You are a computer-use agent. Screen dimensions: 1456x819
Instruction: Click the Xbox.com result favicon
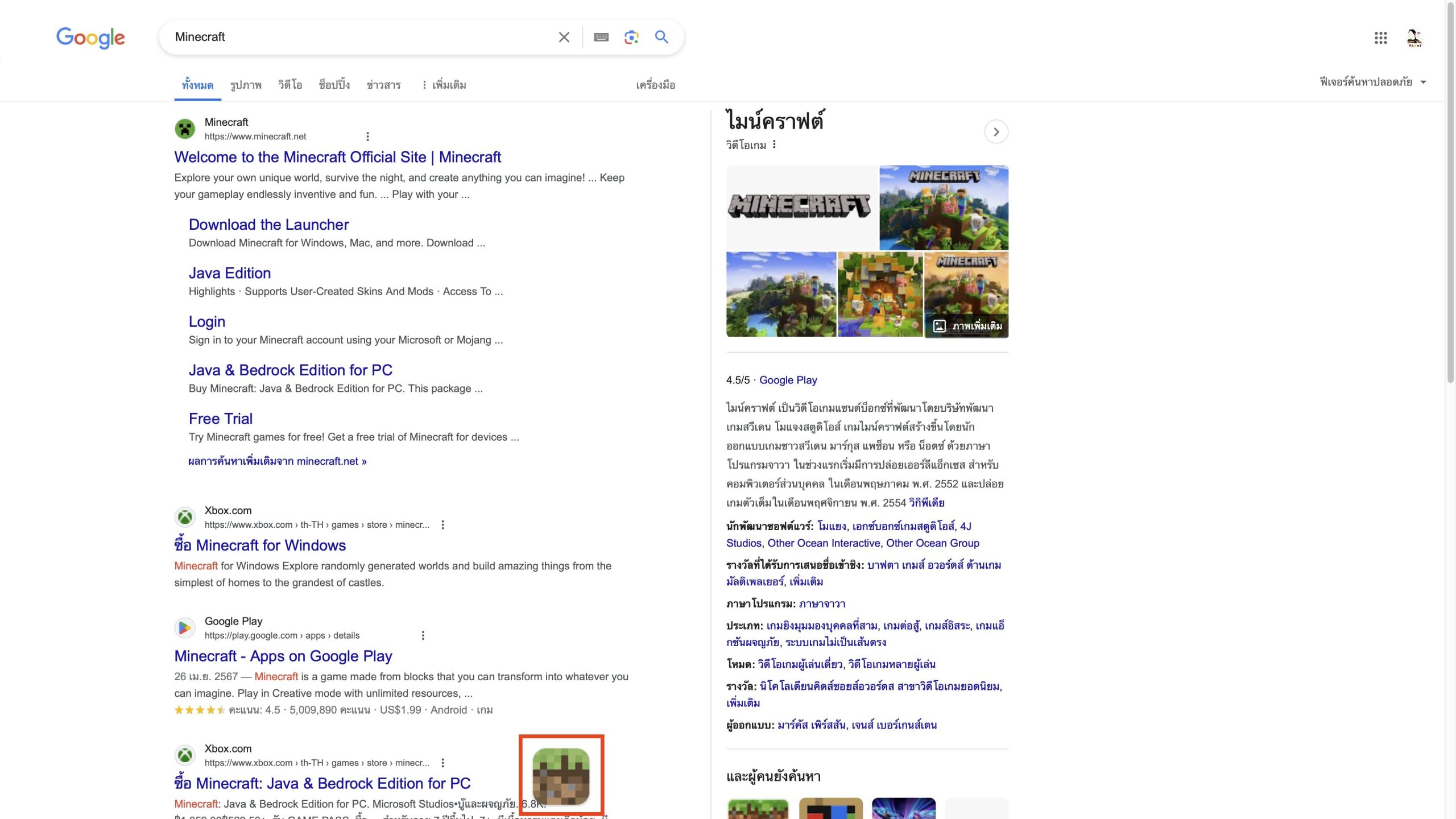(x=185, y=516)
